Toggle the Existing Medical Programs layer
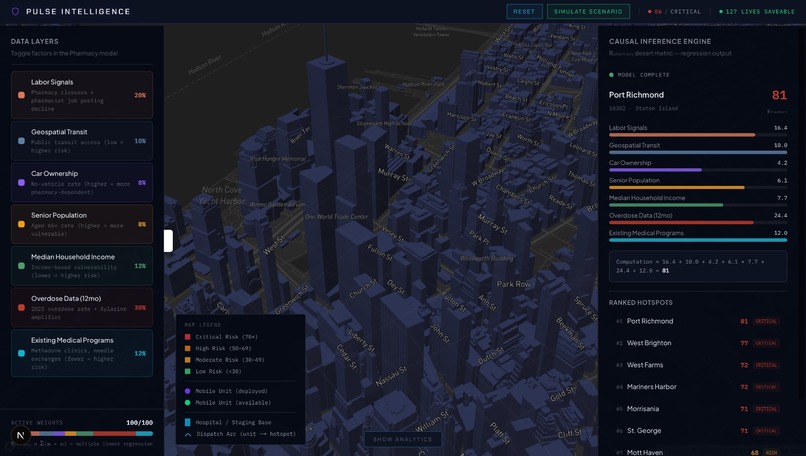 pos(82,353)
